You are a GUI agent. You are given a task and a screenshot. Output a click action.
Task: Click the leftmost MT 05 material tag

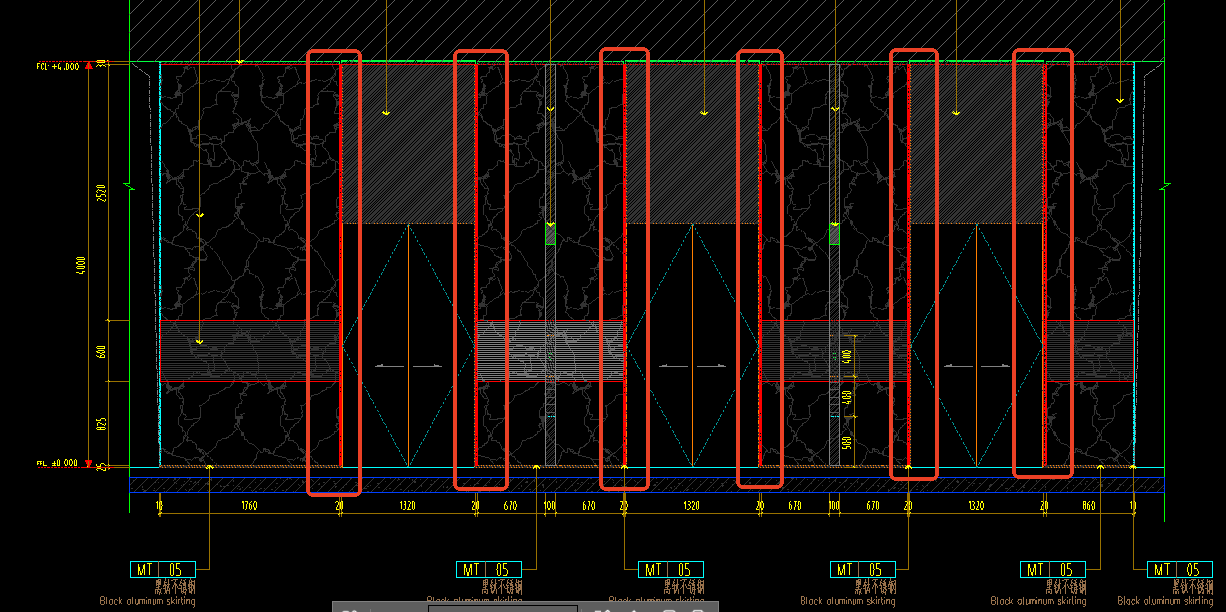tap(163, 570)
